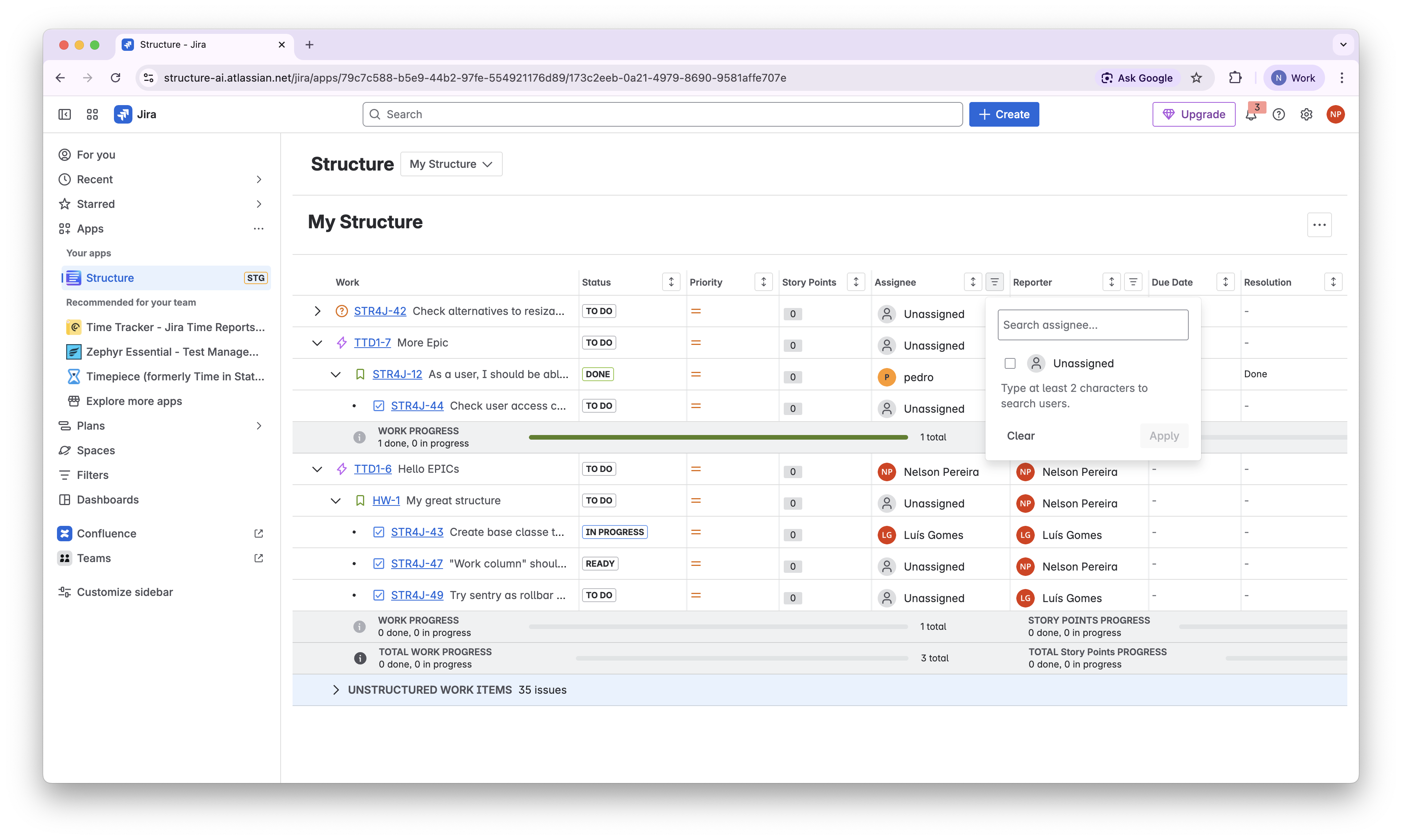Click the blue Create button
Screen dimensions: 1402x840
[x=1004, y=114]
